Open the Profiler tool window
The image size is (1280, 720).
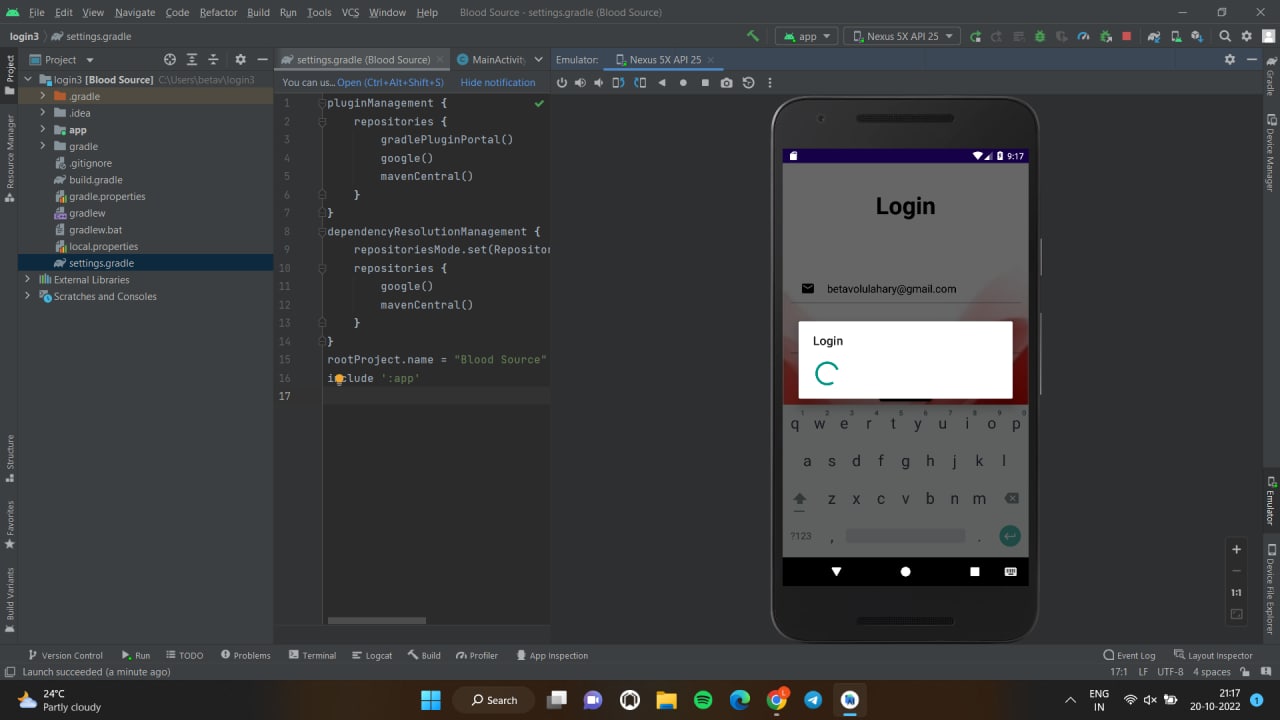point(476,656)
